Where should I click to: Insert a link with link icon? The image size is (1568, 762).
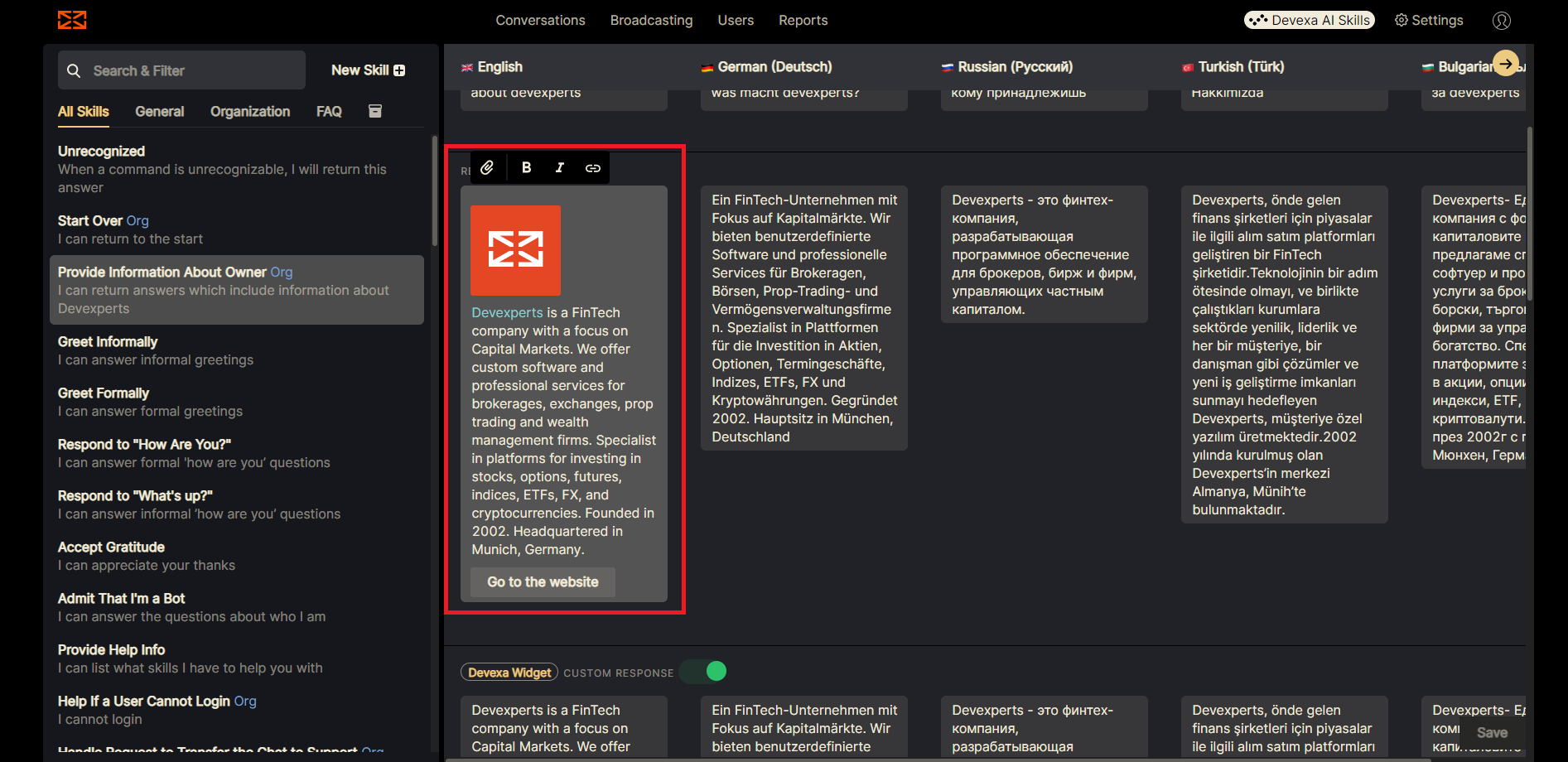(593, 167)
